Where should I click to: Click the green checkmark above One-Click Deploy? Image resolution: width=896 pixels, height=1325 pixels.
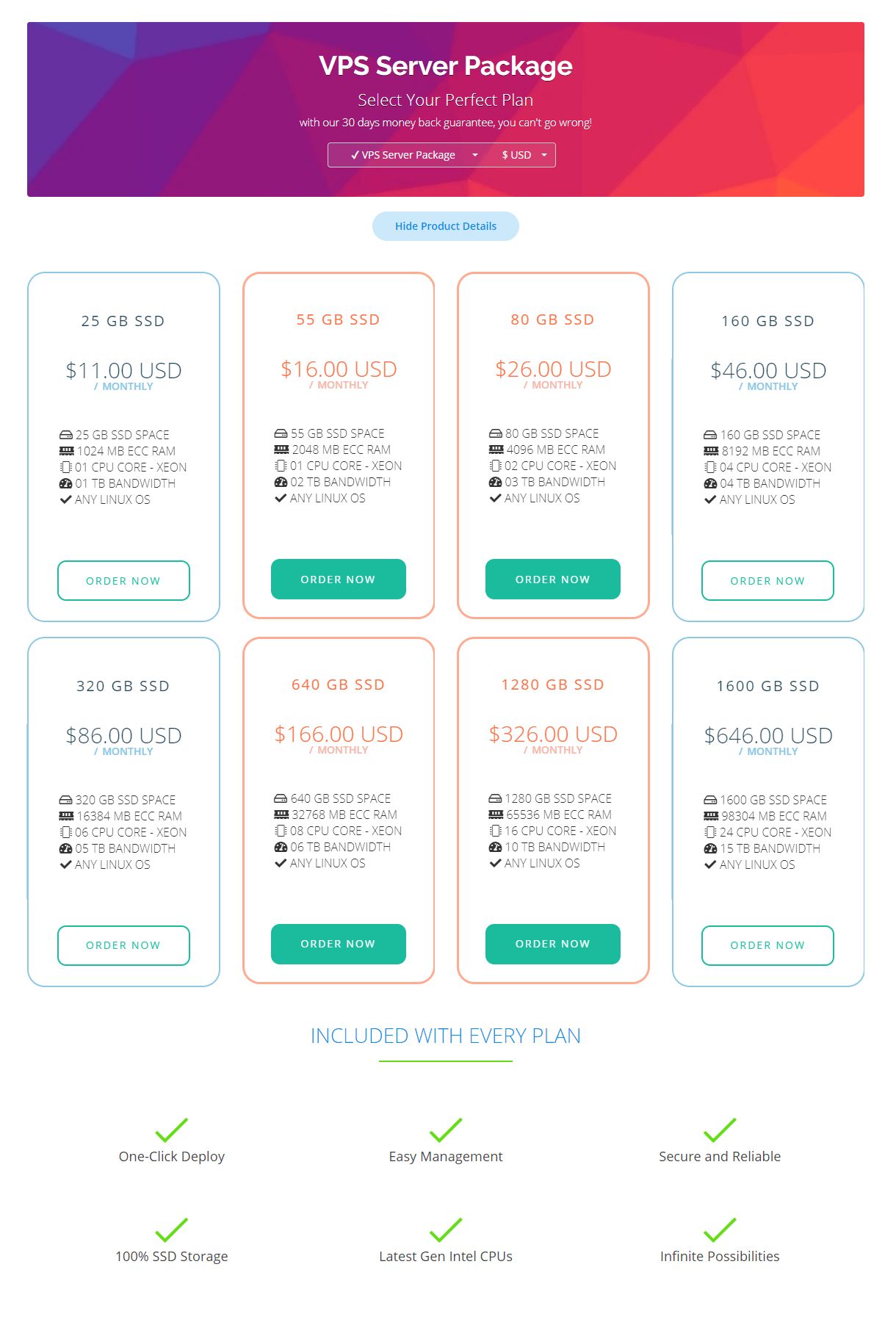click(172, 1130)
